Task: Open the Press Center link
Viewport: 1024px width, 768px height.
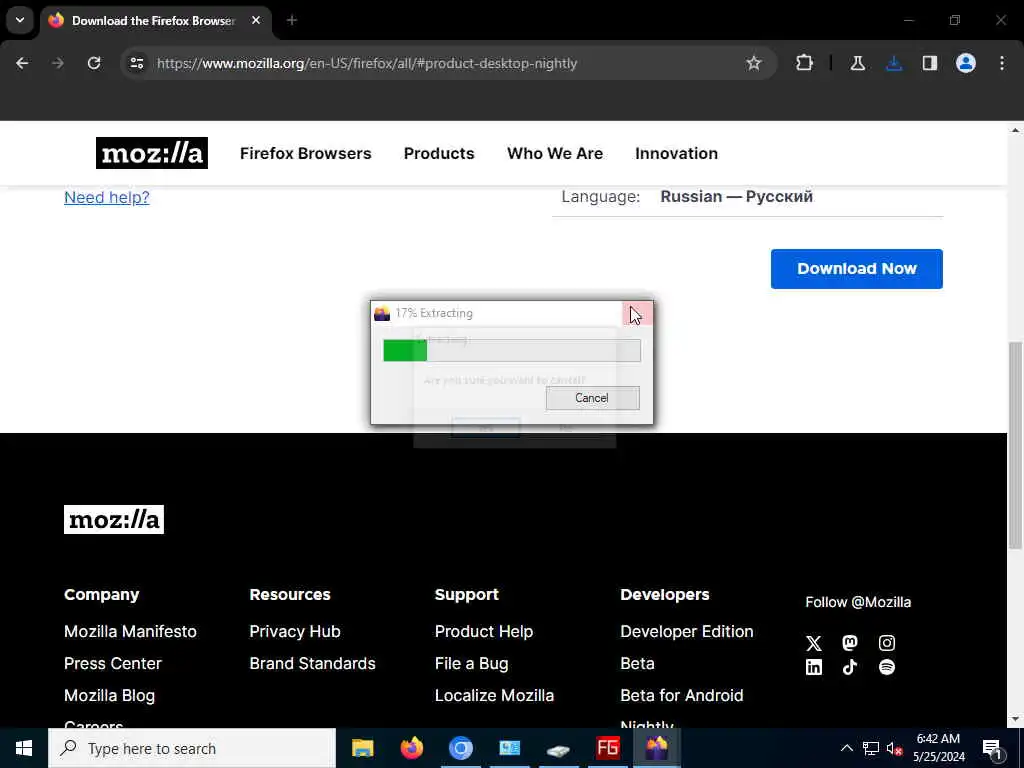Action: [x=112, y=664]
